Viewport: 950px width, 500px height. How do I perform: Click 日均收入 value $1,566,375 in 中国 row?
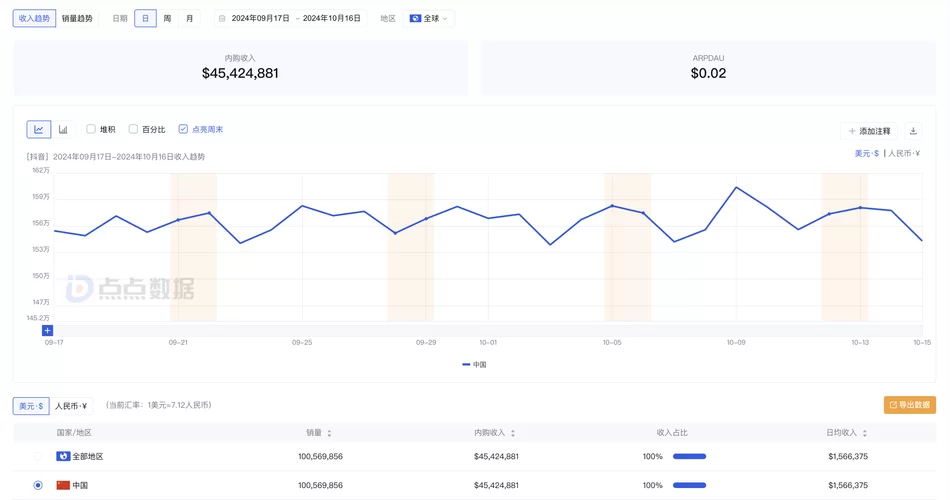pyautogui.click(x=848, y=485)
